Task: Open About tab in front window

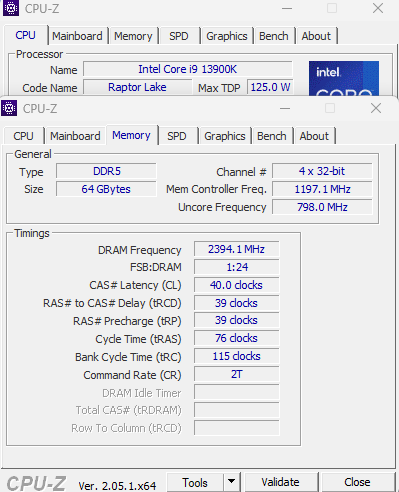Action: tap(314, 136)
